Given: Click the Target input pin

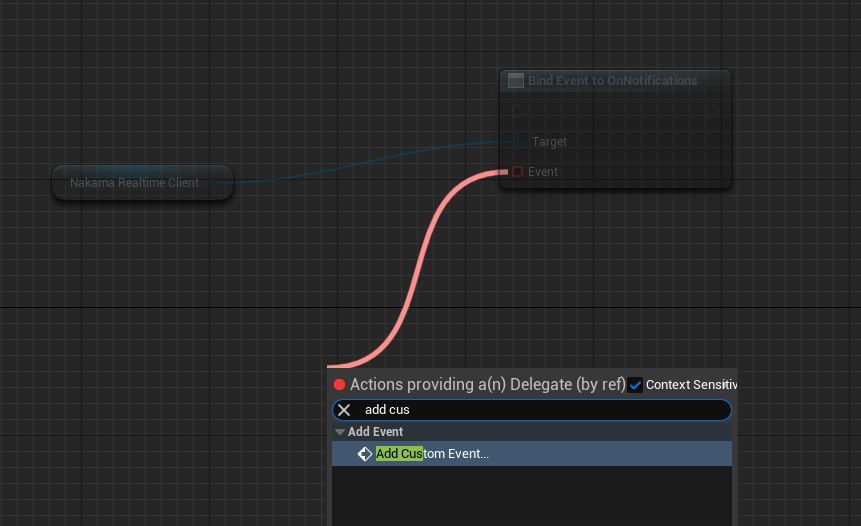Looking at the screenshot, I should 521,142.
